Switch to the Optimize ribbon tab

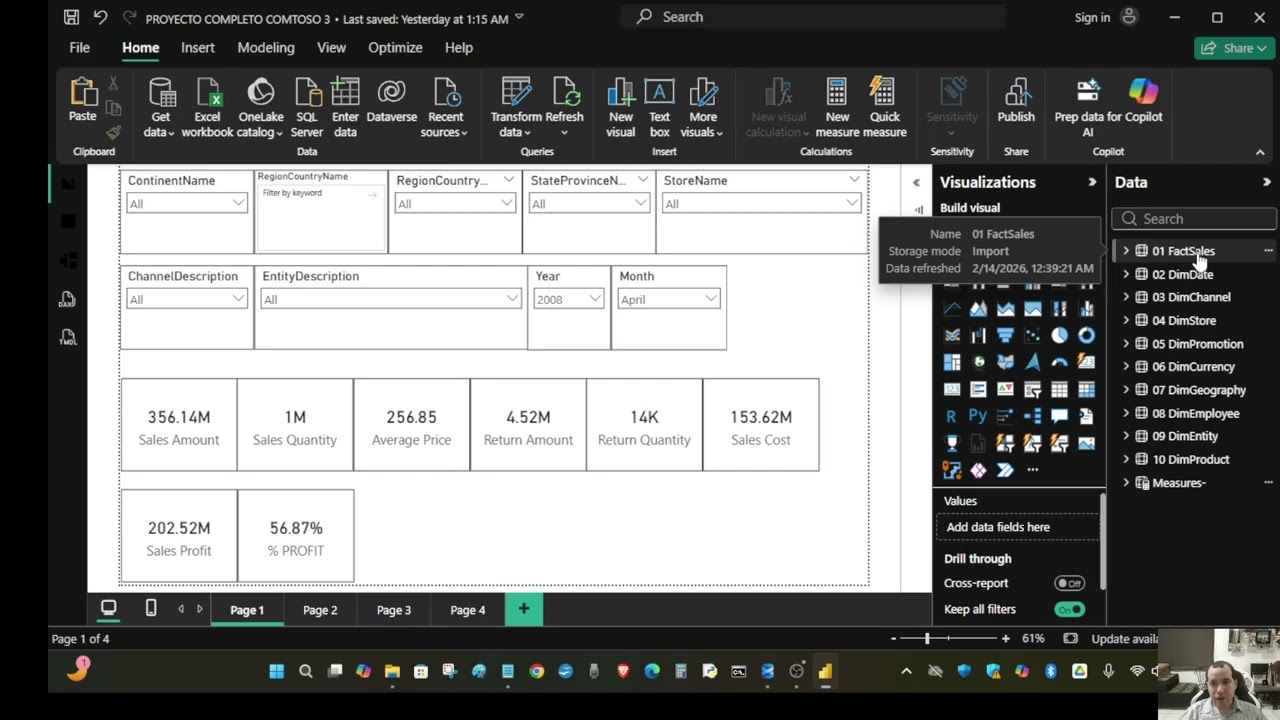tap(395, 47)
